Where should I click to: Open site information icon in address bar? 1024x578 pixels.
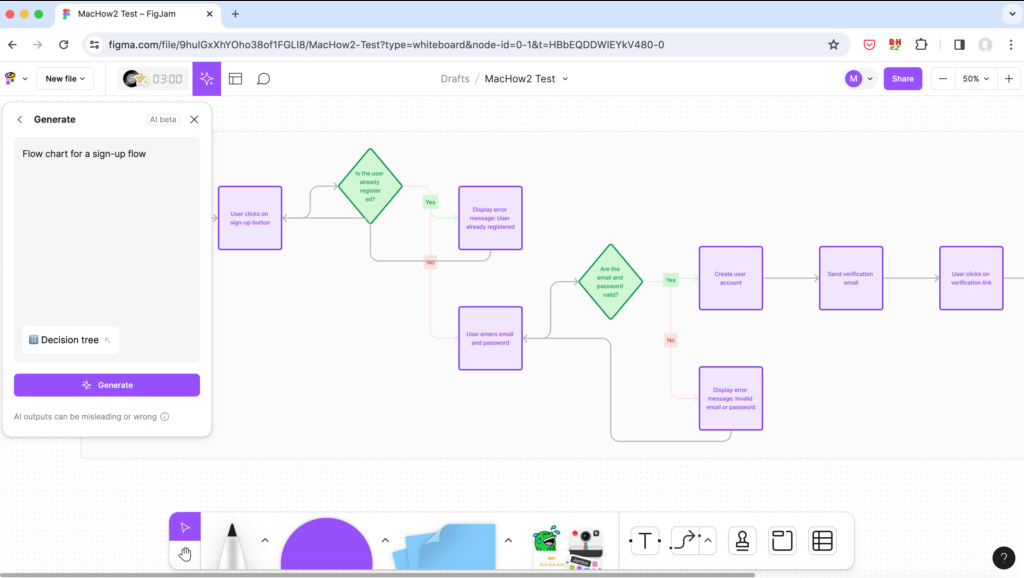(95, 44)
